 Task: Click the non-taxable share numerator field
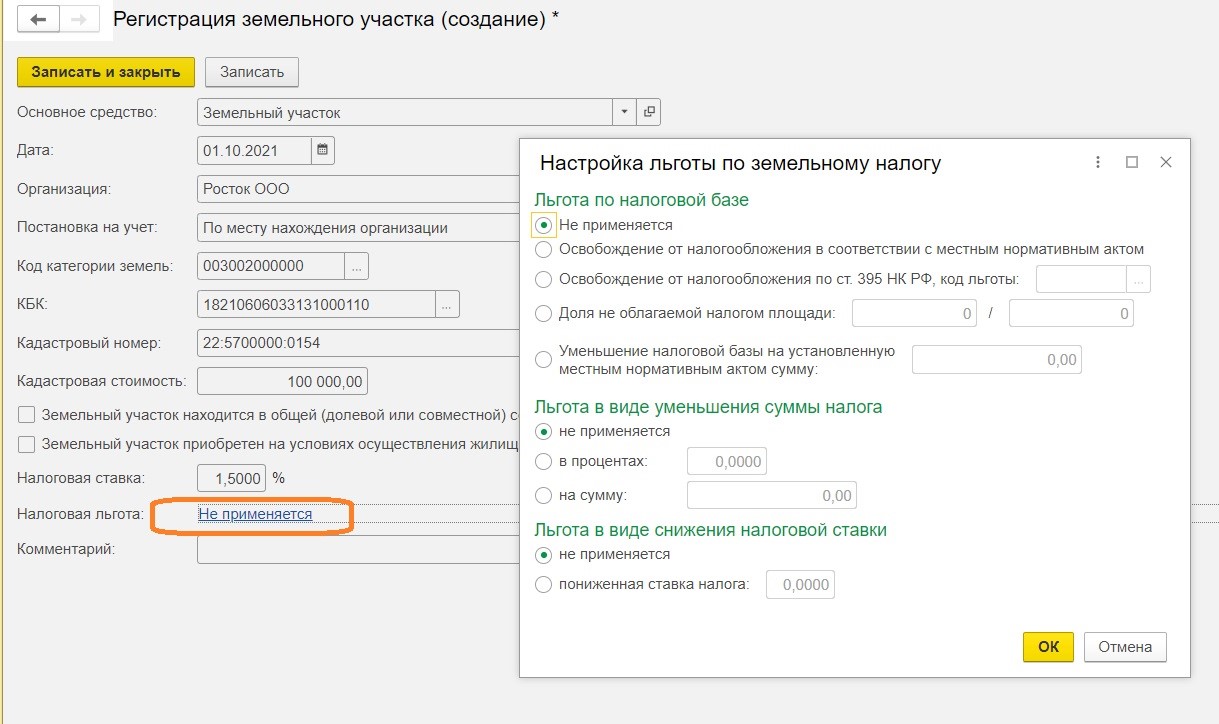[x=915, y=314]
